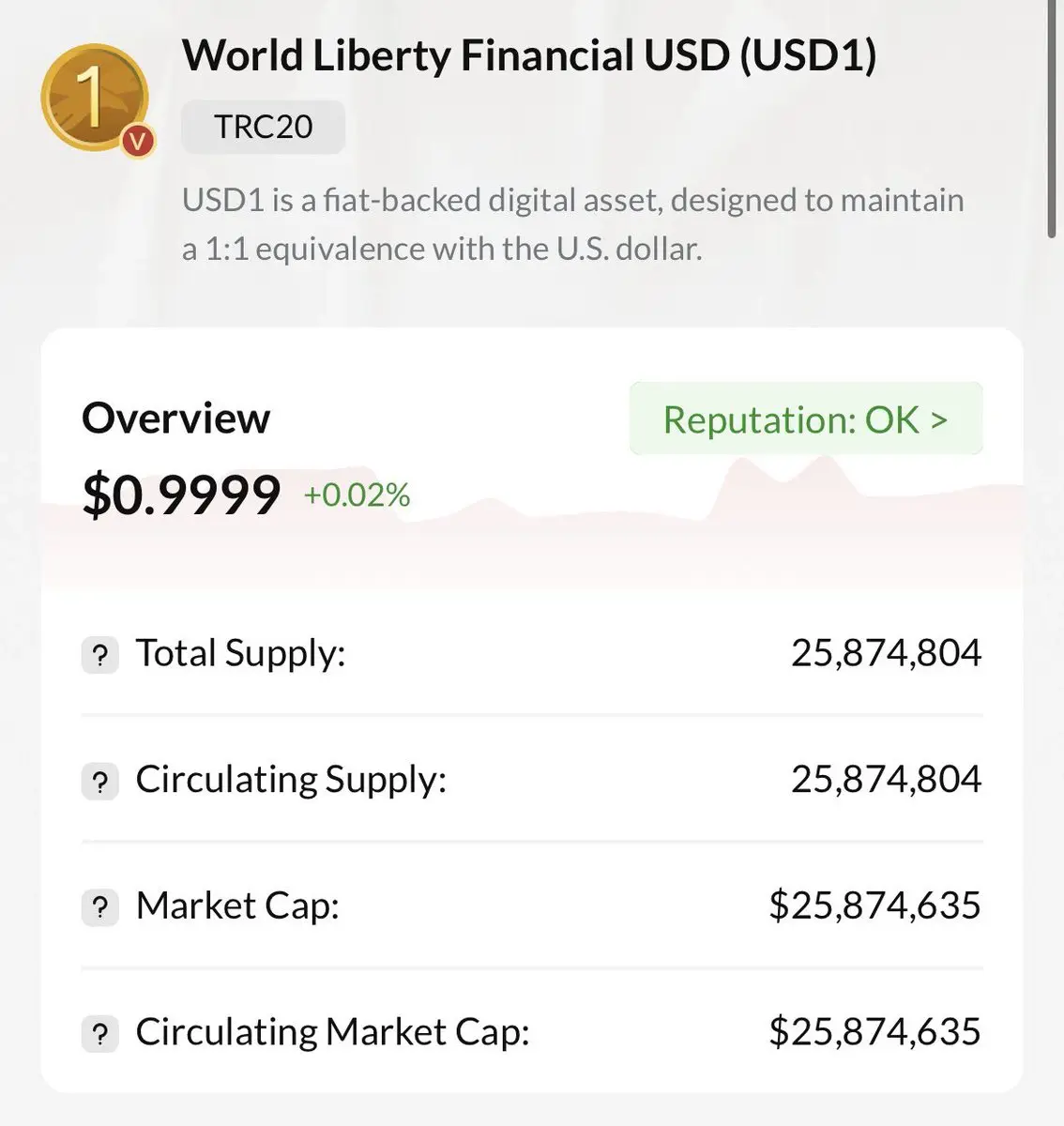Click the Circulating Supply value 25,874,804
This screenshot has height=1126, width=1064.
[886, 779]
